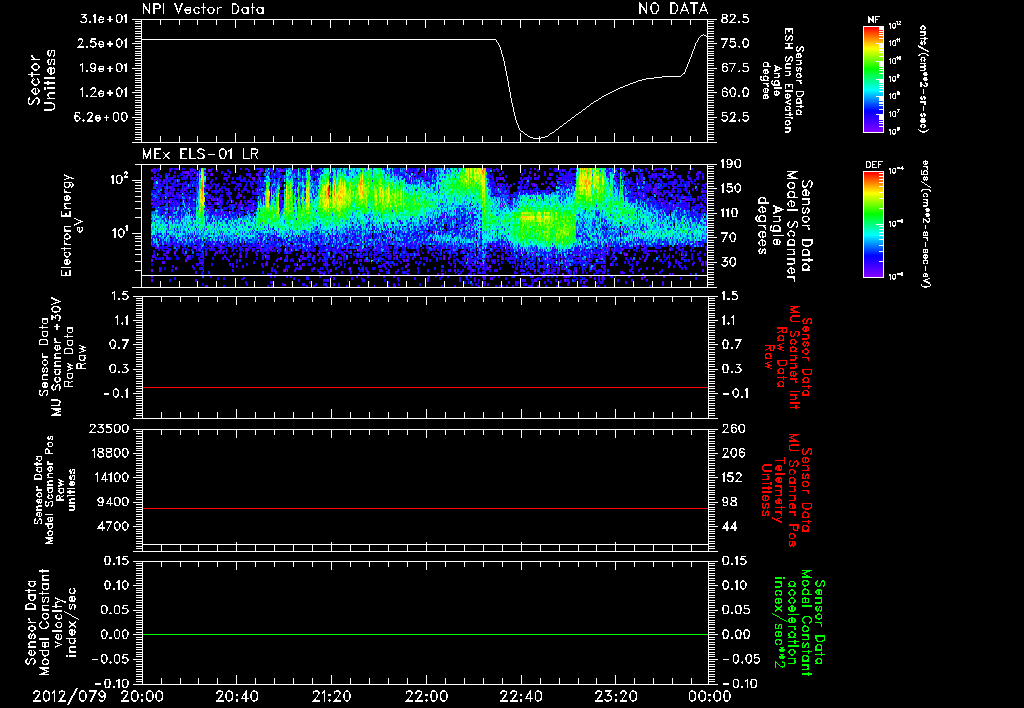Image resolution: width=1024 pixels, height=708 pixels.
Task: Click the 70 scanner angle tick
Action: (x=729, y=238)
